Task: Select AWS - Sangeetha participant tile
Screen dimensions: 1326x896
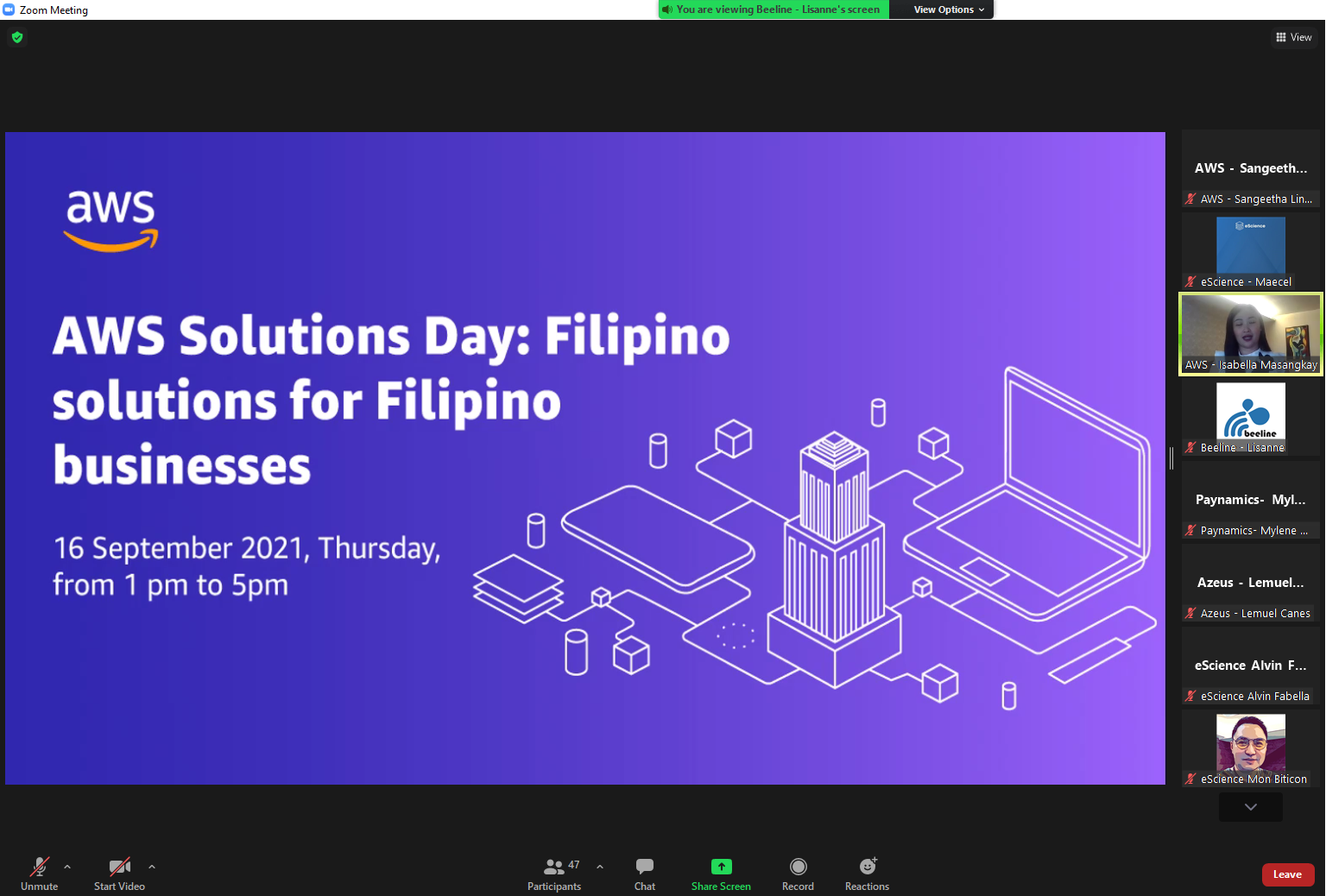Action: [x=1251, y=168]
